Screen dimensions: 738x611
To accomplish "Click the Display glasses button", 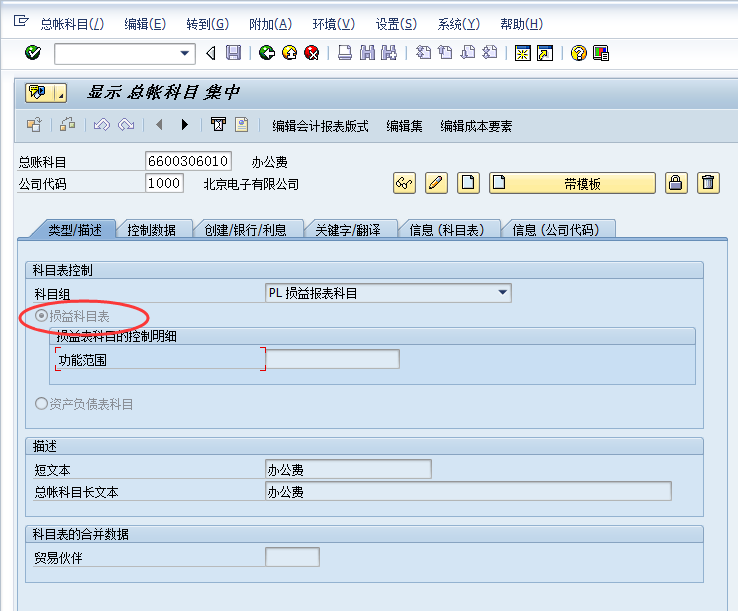I will (404, 183).
